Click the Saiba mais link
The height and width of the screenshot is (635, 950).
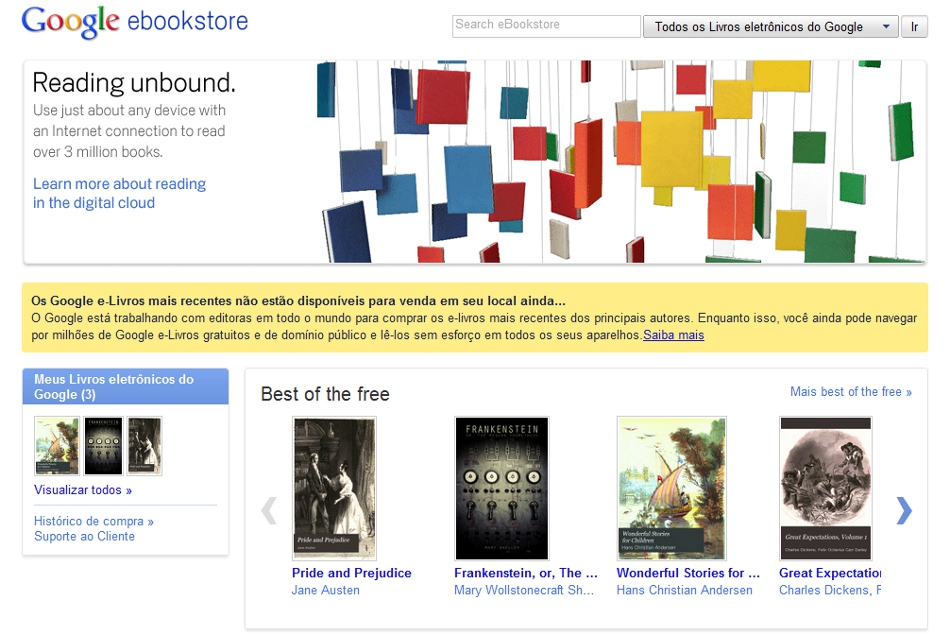point(673,335)
